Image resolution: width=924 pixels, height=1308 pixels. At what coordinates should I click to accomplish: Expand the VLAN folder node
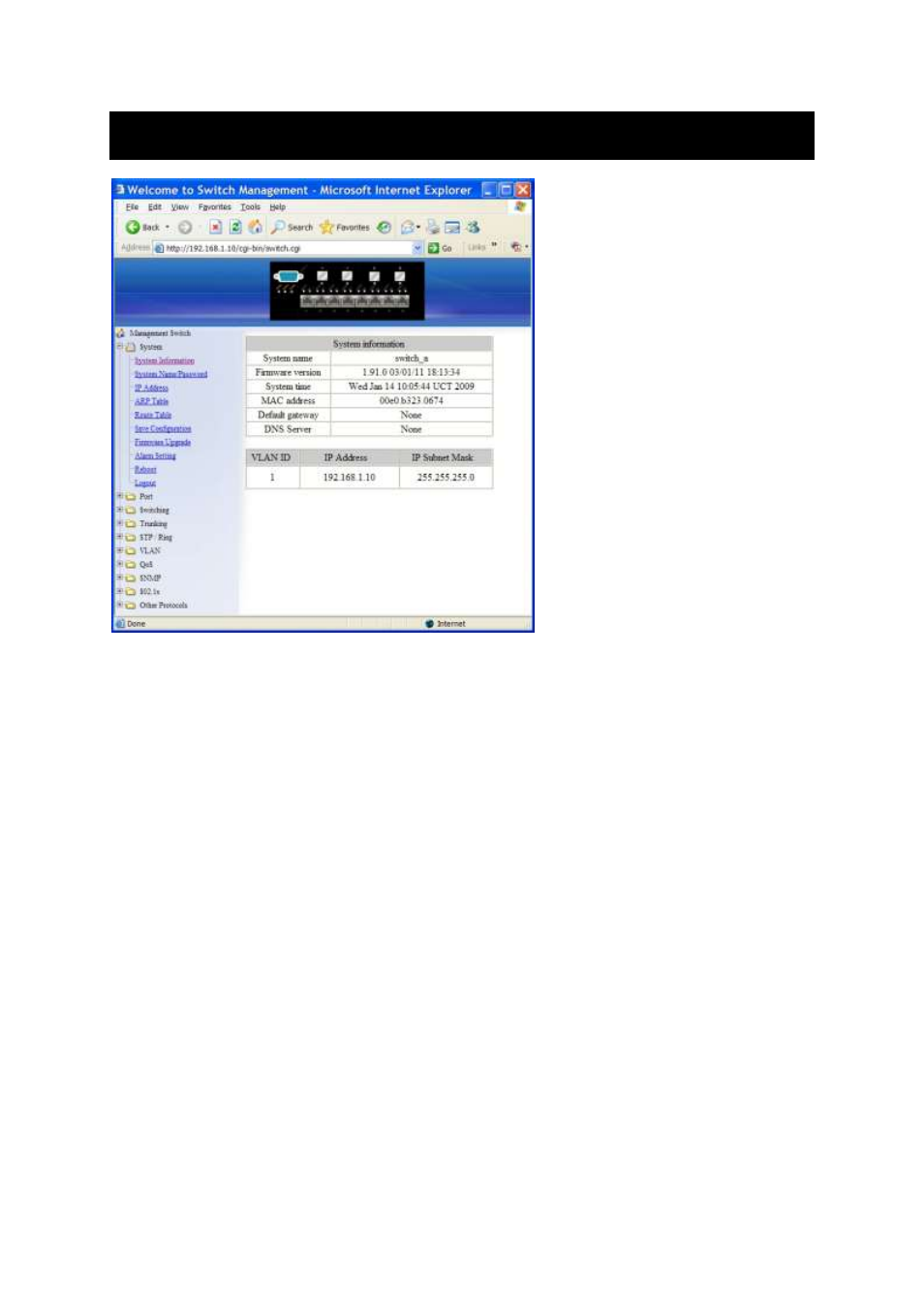120,550
